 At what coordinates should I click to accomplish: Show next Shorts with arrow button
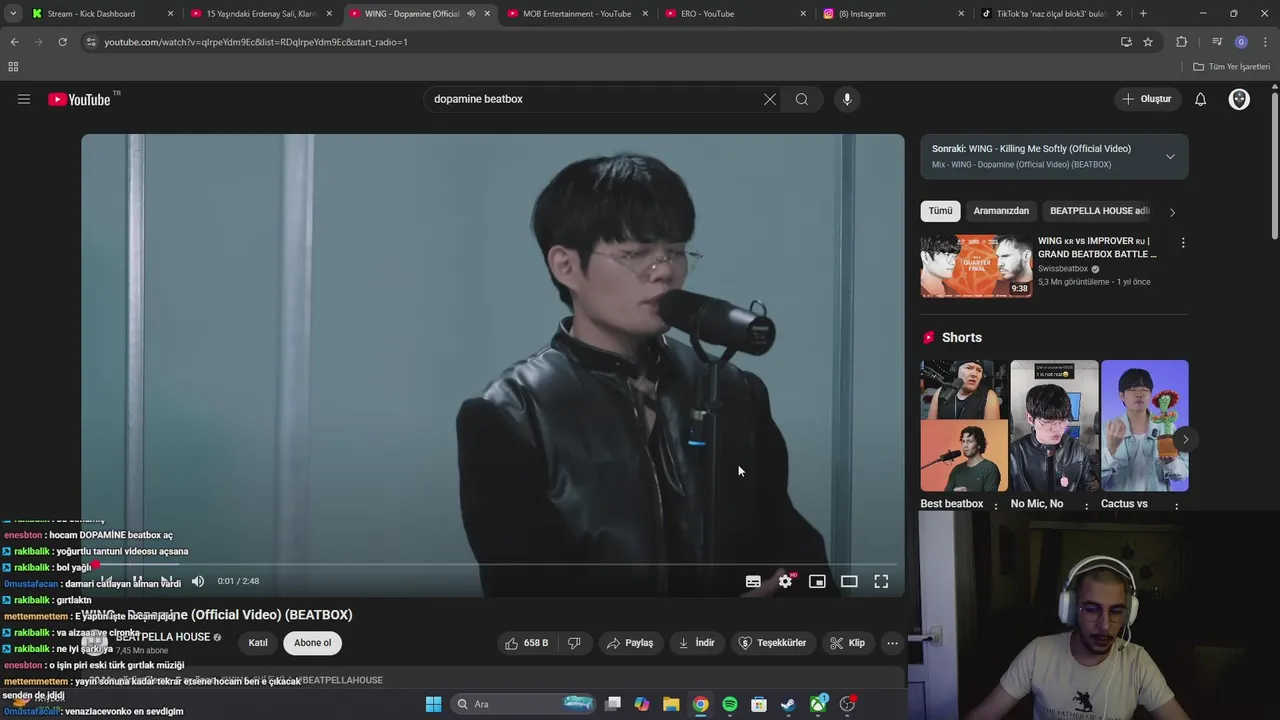coord(1185,439)
